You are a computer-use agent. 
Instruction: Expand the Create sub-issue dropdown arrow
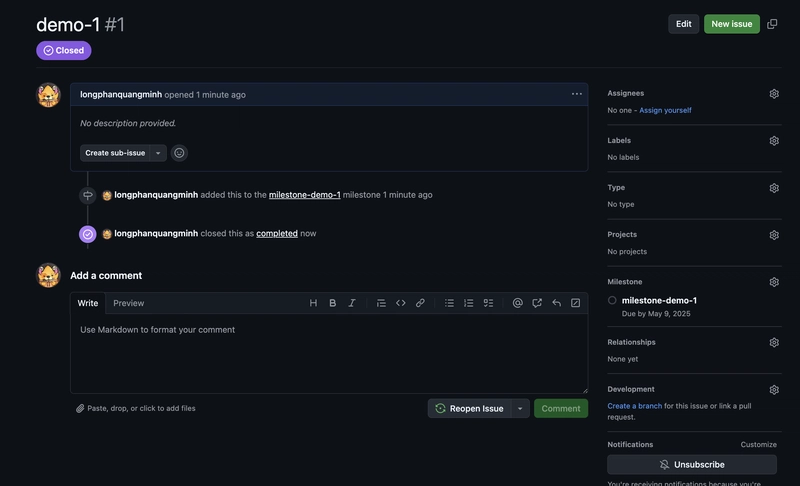click(159, 153)
